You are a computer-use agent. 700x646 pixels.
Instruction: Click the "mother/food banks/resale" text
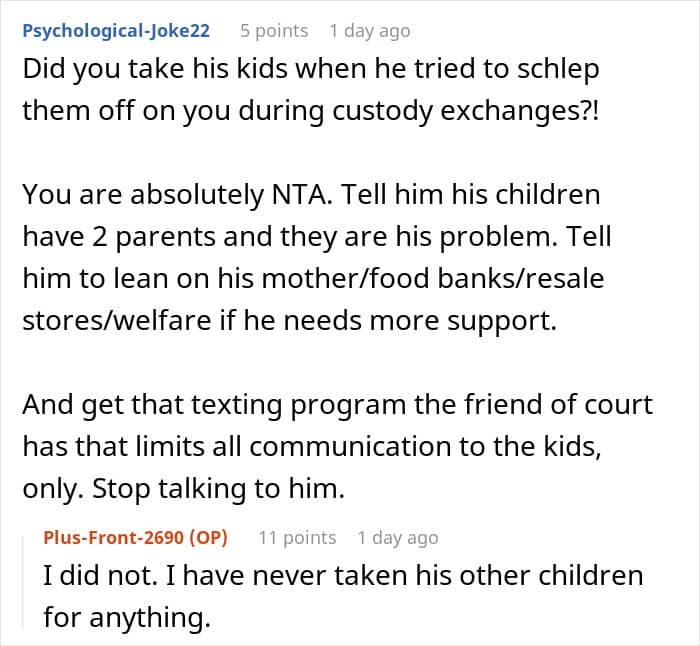click(x=433, y=279)
